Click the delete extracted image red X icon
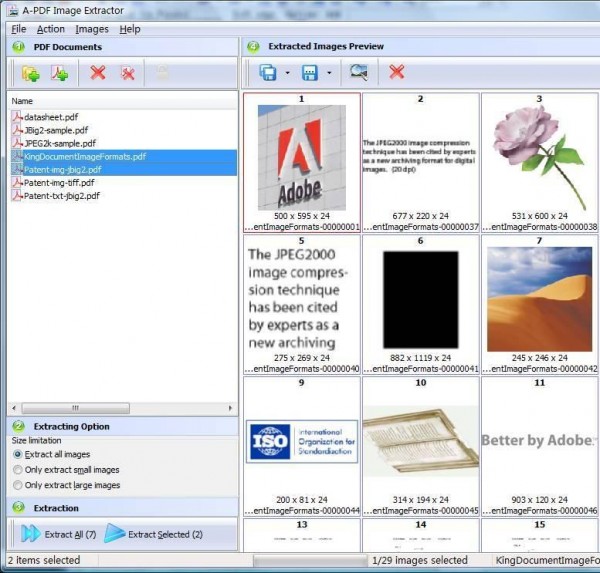Viewport: 600px width, 573px height. 397,72
